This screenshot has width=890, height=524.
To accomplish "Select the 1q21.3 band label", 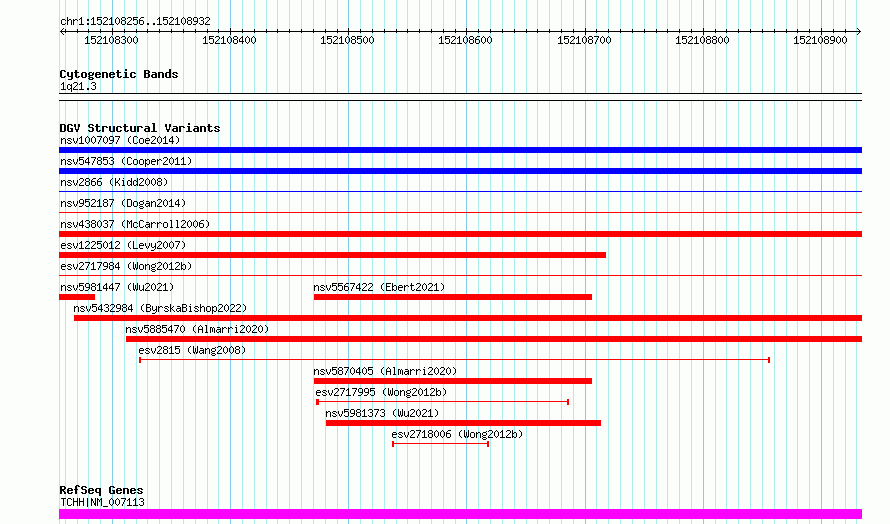I will (x=78, y=86).
